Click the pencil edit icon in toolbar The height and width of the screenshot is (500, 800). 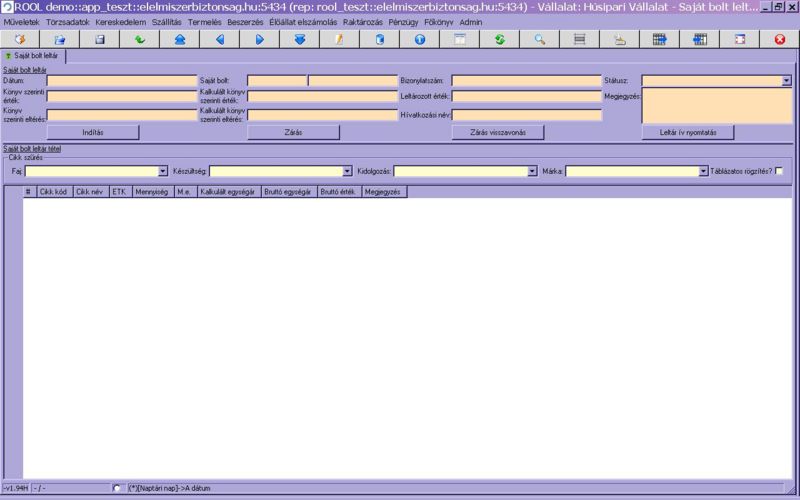click(339, 39)
